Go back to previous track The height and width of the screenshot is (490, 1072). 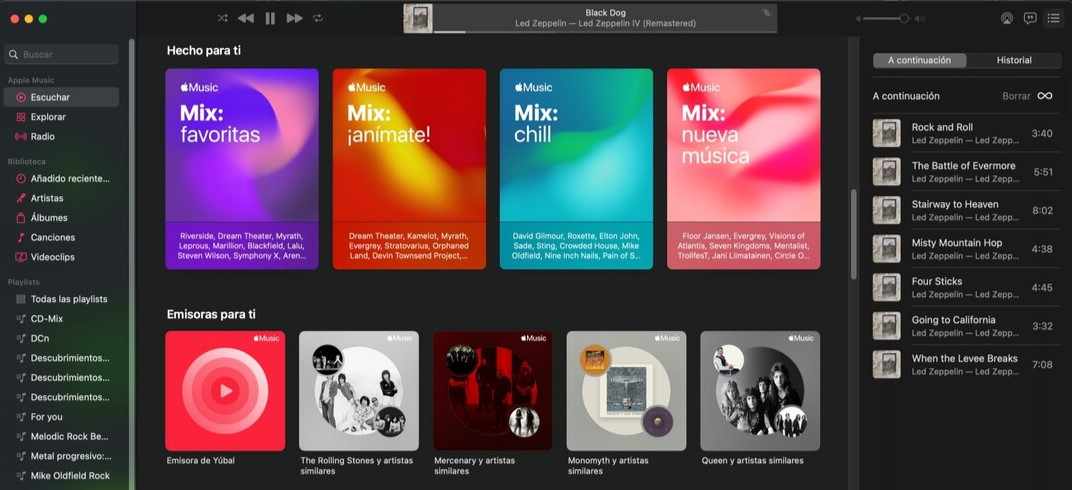(246, 18)
